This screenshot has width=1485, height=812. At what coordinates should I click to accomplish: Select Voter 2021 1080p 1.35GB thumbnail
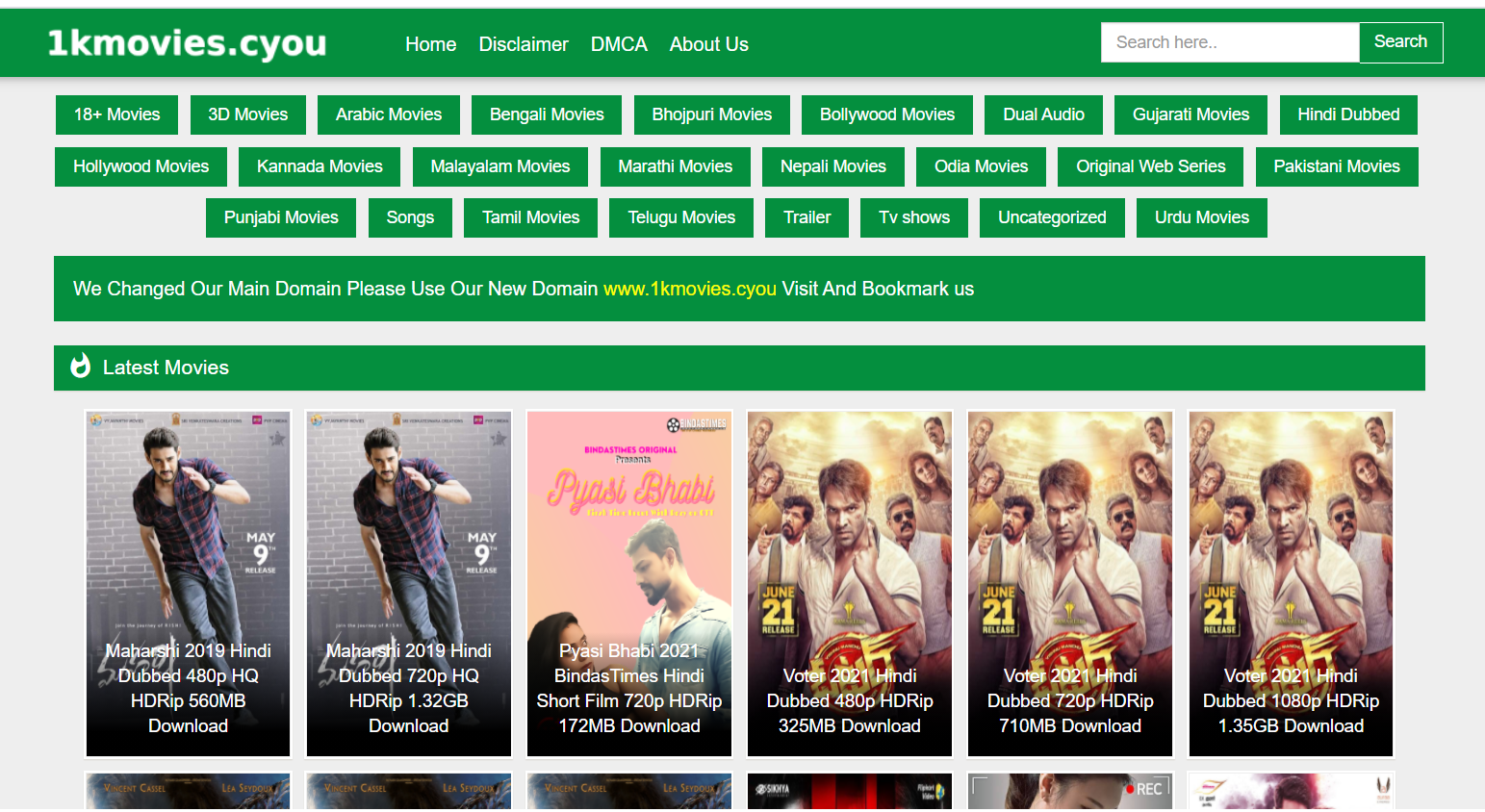(x=1291, y=583)
